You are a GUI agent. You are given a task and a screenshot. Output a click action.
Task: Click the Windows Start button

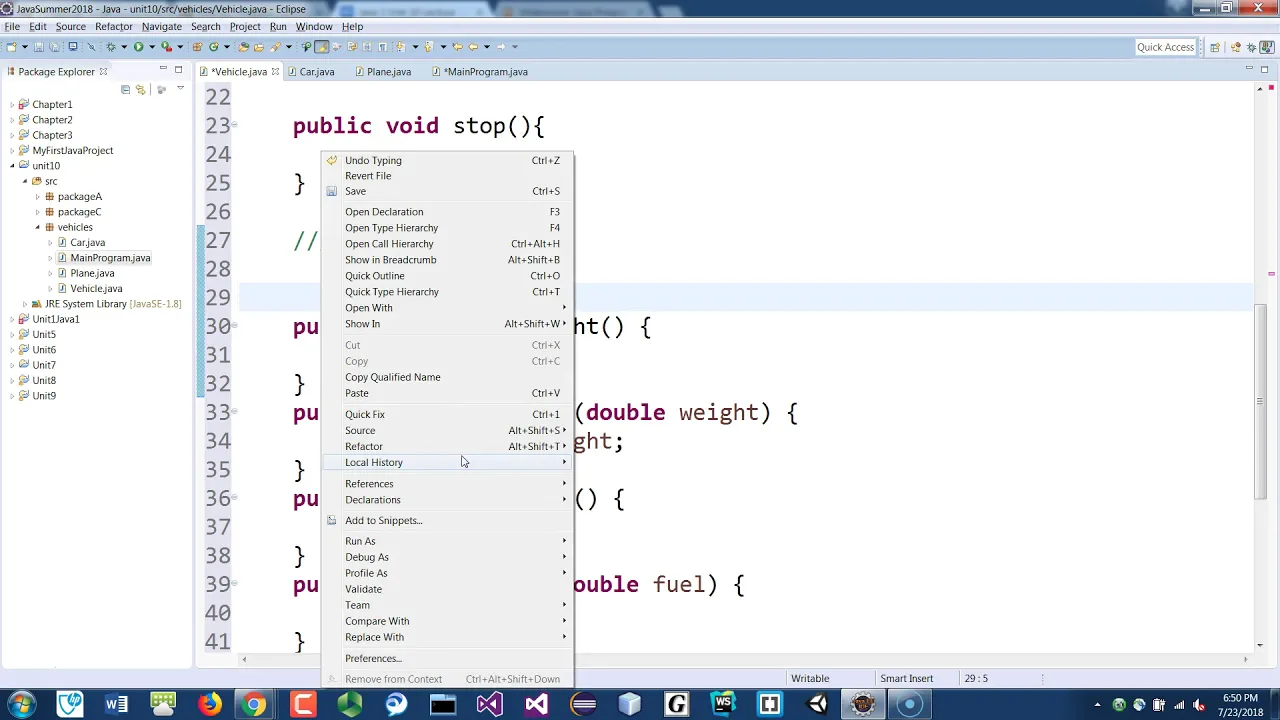[x=22, y=705]
